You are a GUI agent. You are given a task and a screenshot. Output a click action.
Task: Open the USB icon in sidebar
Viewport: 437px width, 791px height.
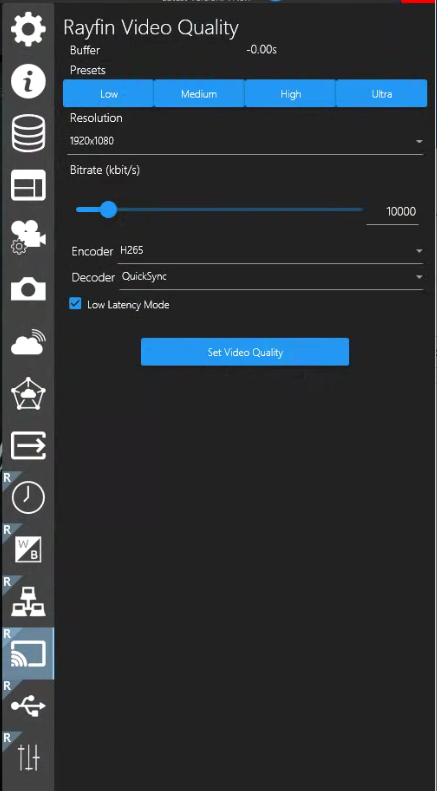click(28, 705)
